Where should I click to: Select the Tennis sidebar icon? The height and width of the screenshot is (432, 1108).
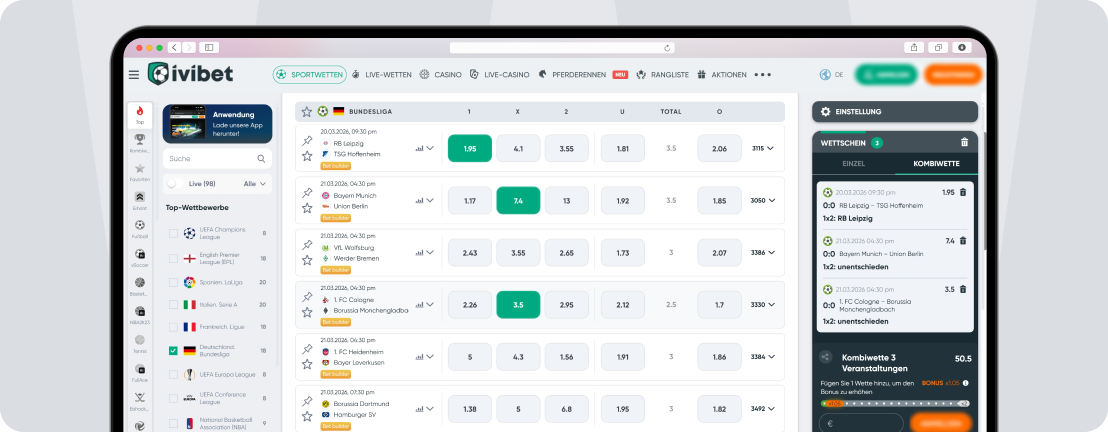coord(140,344)
